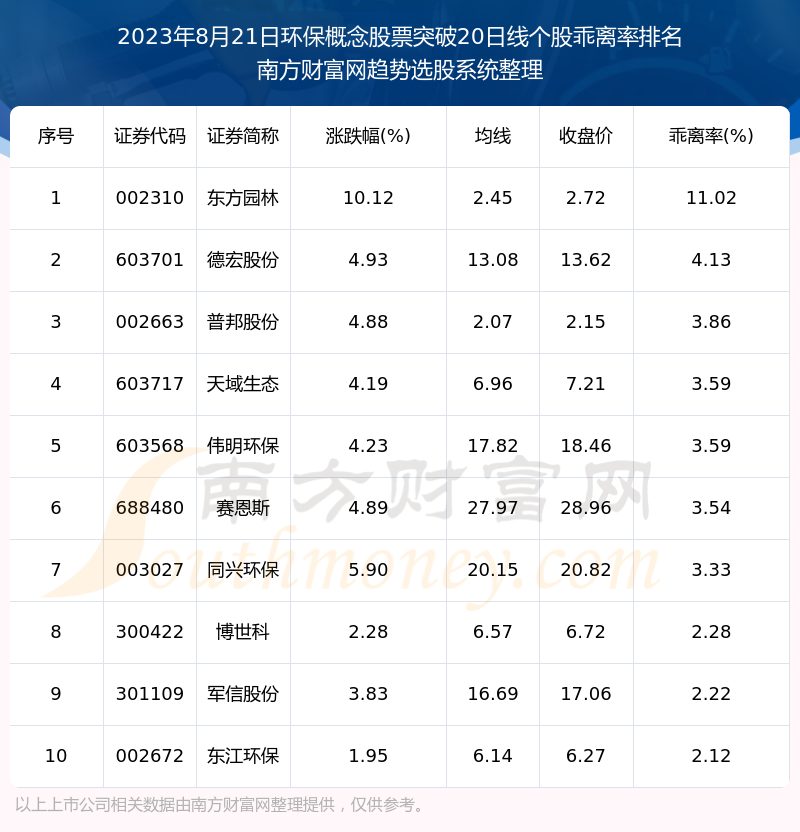Click the 乖离率(%) column header
This screenshot has height=832, width=800.
pyautogui.click(x=711, y=136)
